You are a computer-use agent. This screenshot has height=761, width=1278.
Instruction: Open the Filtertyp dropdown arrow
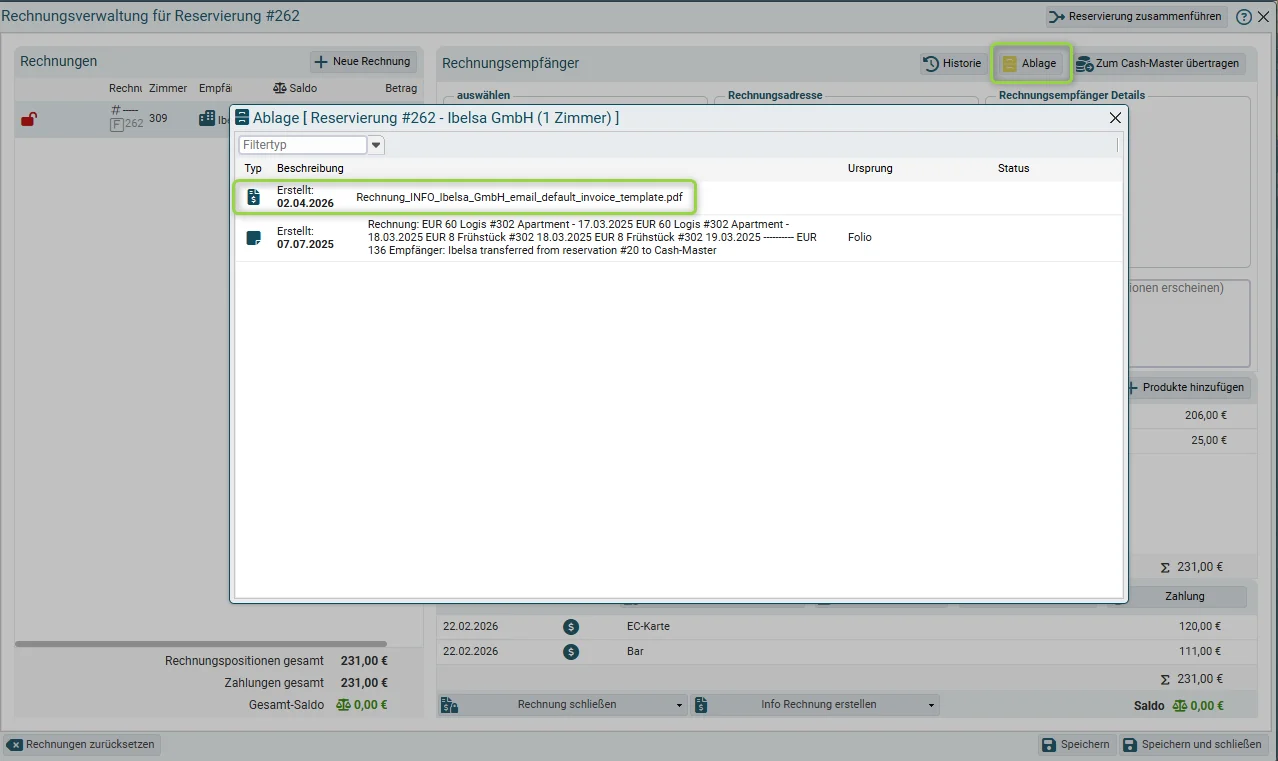[x=376, y=145]
